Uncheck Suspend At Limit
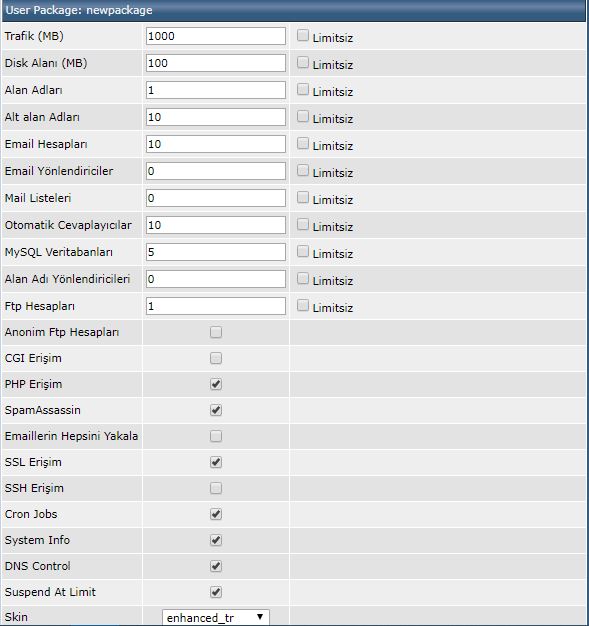The image size is (589, 626). [x=216, y=592]
